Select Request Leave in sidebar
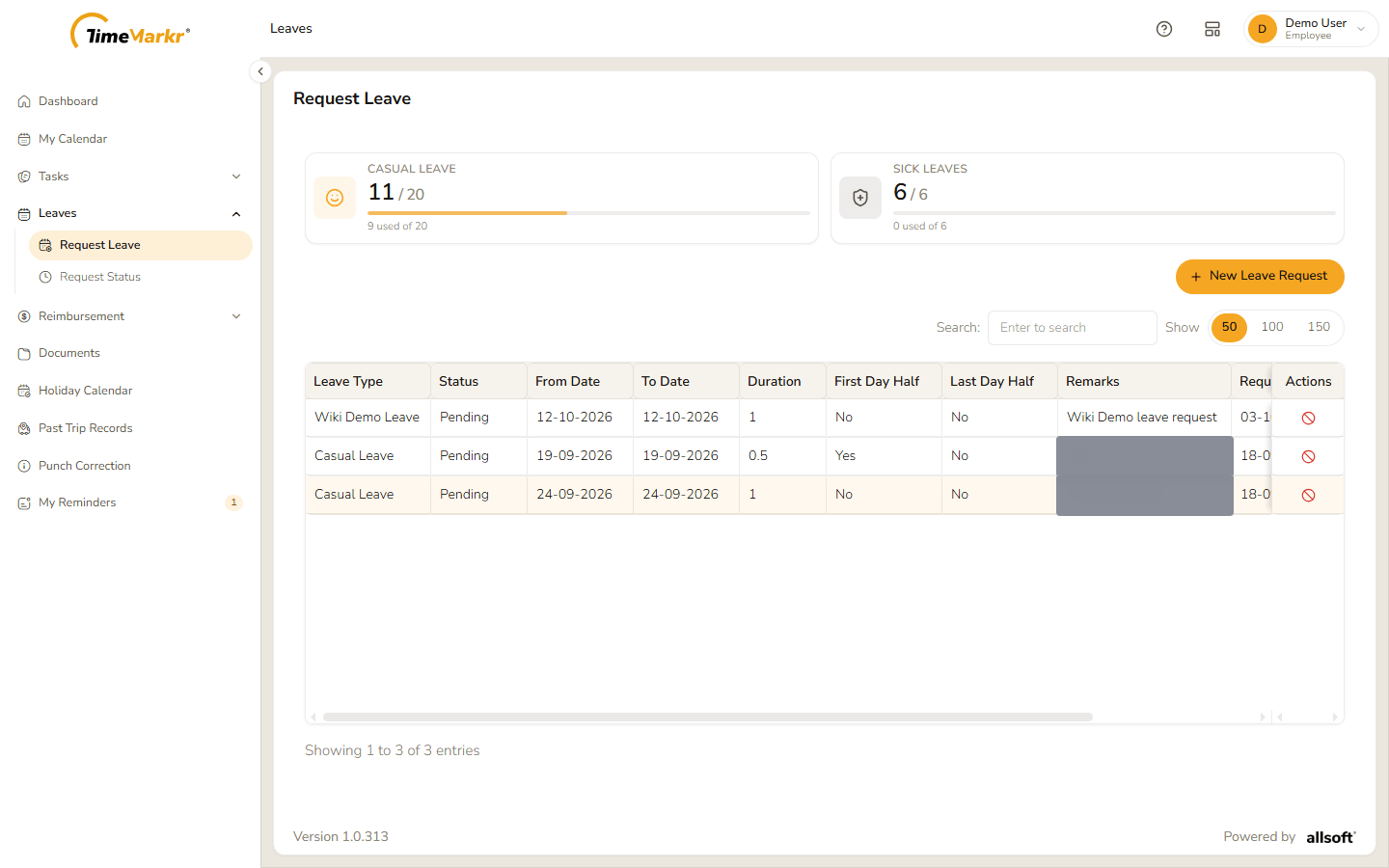Viewport: 1389px width, 868px height. tap(141, 245)
